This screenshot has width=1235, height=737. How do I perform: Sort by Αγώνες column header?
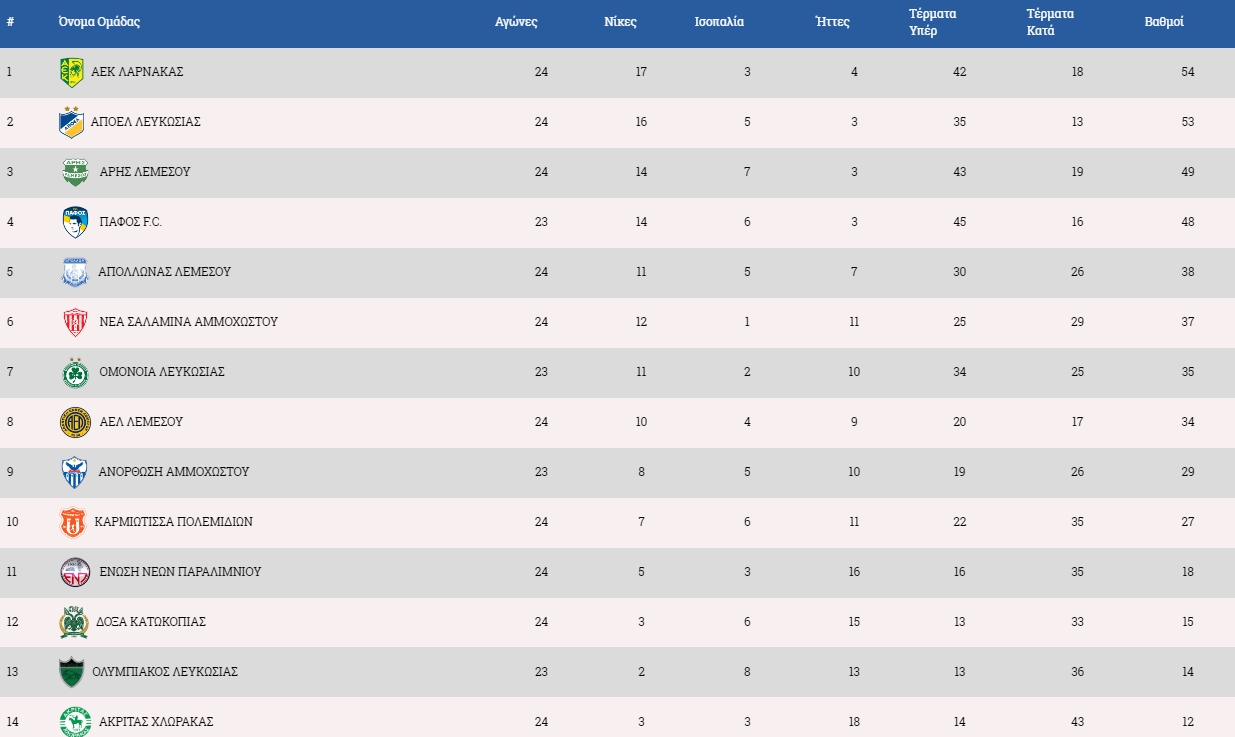tap(516, 22)
